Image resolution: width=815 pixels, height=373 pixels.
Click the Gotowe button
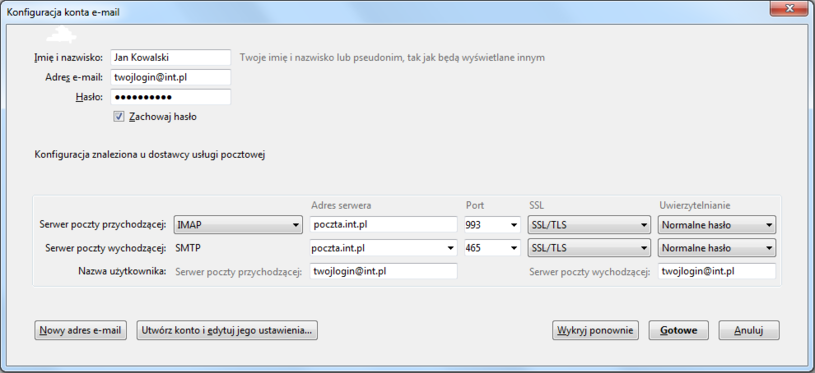pyautogui.click(x=679, y=330)
